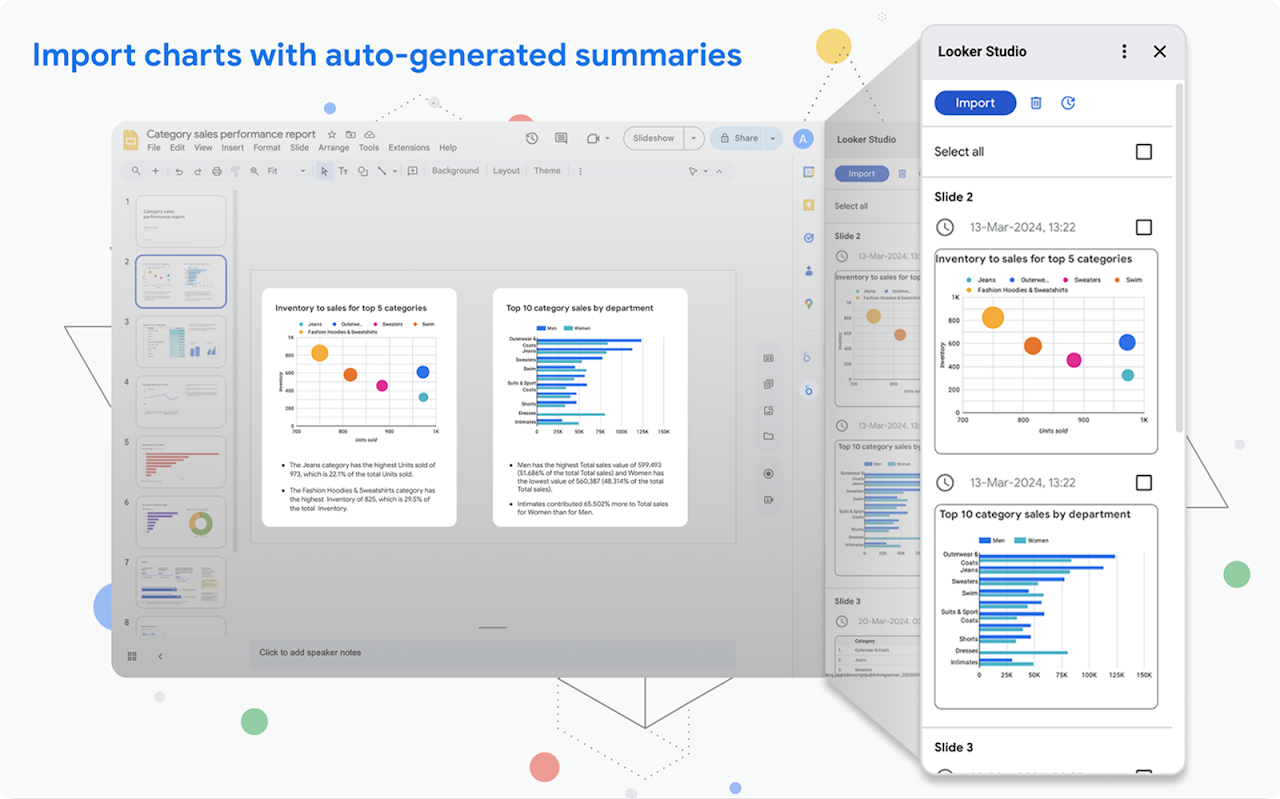This screenshot has width=1280, height=799.
Task: Open the Insert menu in Slides
Action: [x=233, y=148]
